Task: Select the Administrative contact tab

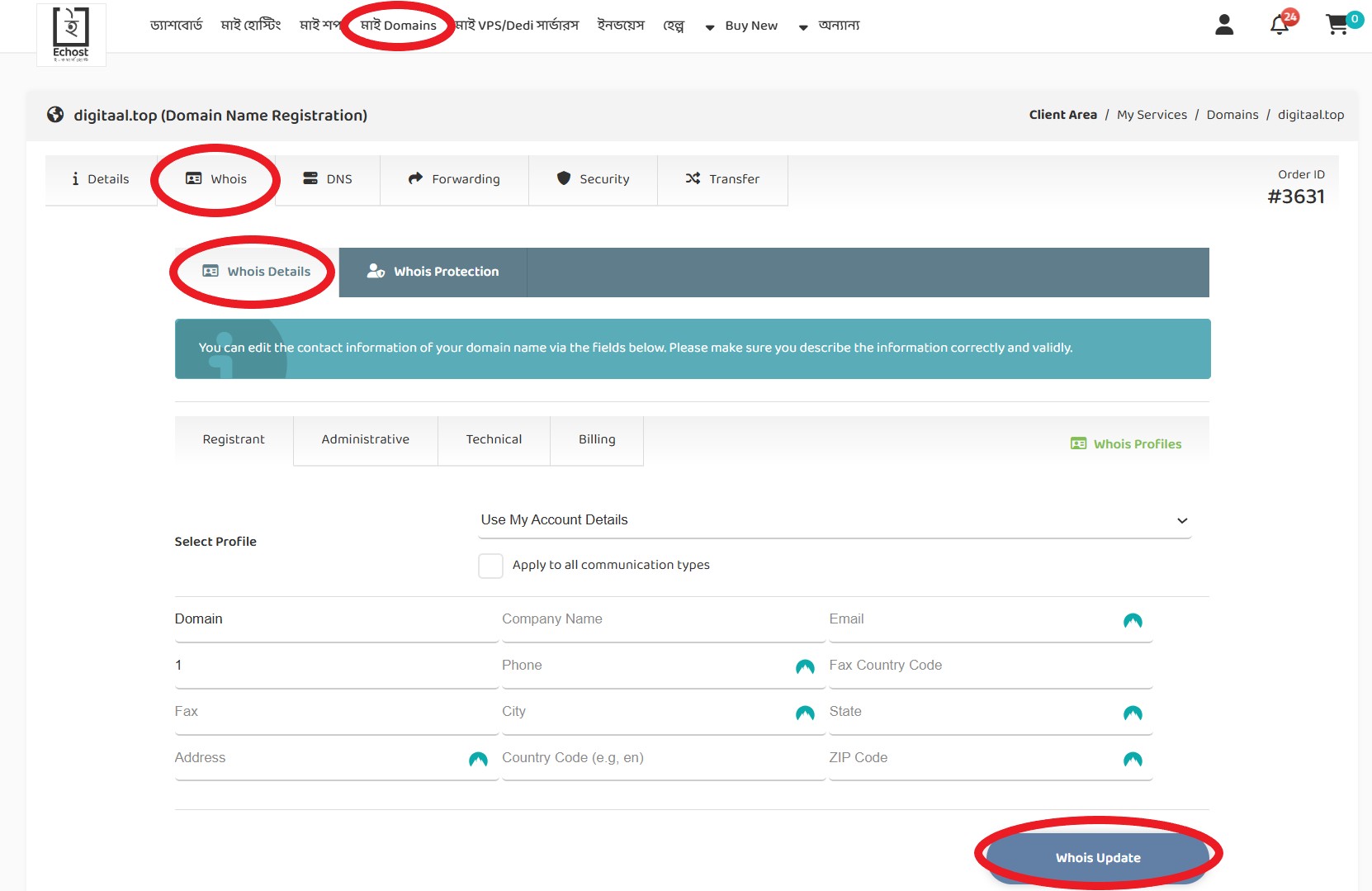Action: click(366, 439)
